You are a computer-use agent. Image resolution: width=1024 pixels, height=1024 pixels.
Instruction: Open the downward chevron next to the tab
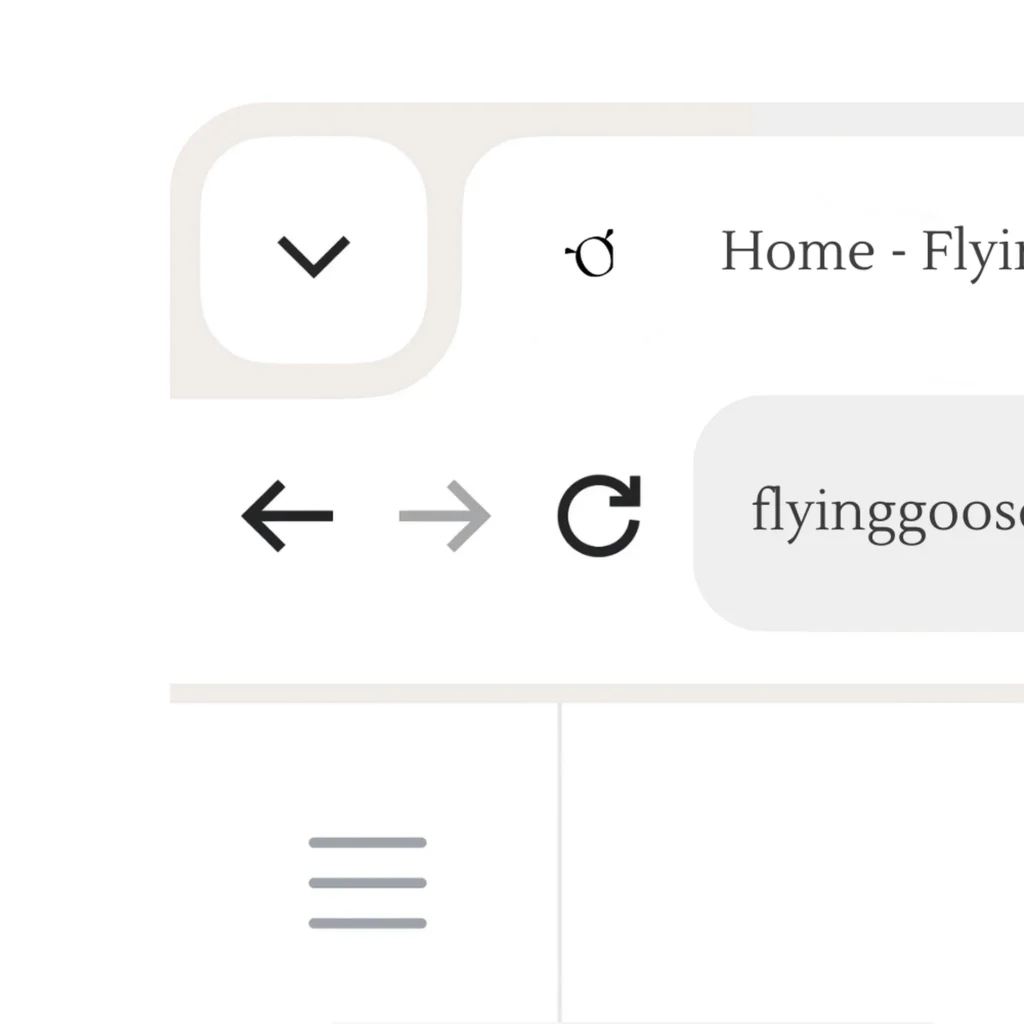[314, 253]
